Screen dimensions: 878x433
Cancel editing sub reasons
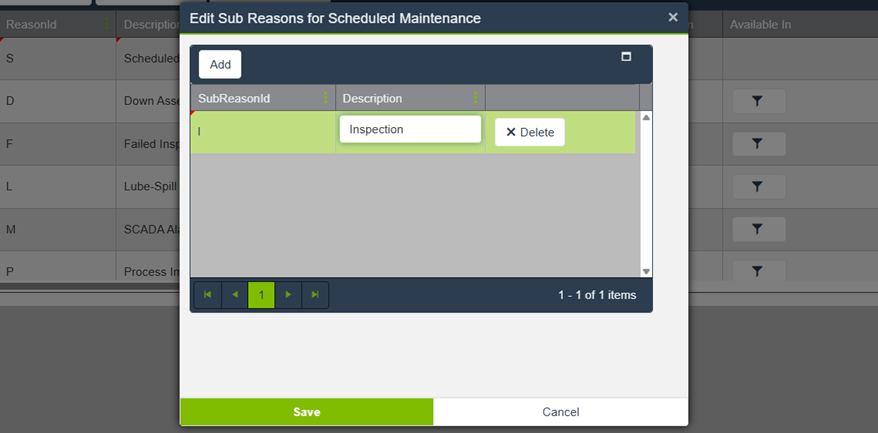[x=560, y=412]
